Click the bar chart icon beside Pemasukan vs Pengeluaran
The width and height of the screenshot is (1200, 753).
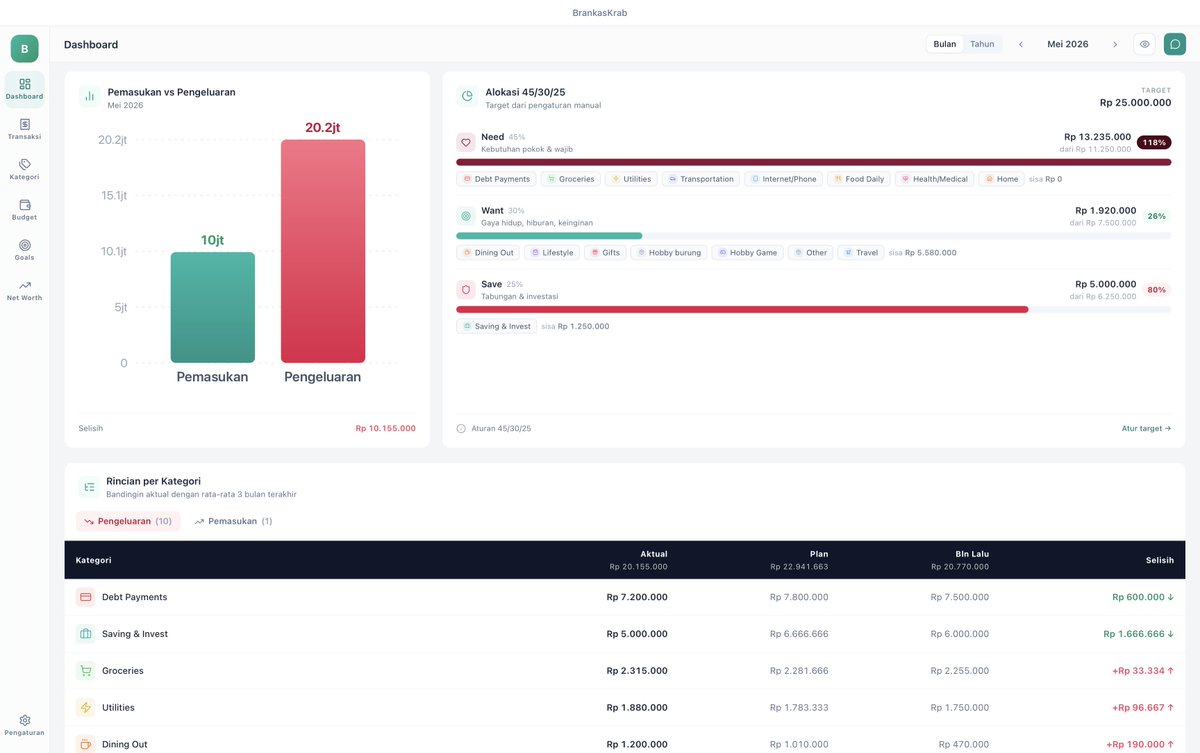tap(89, 96)
